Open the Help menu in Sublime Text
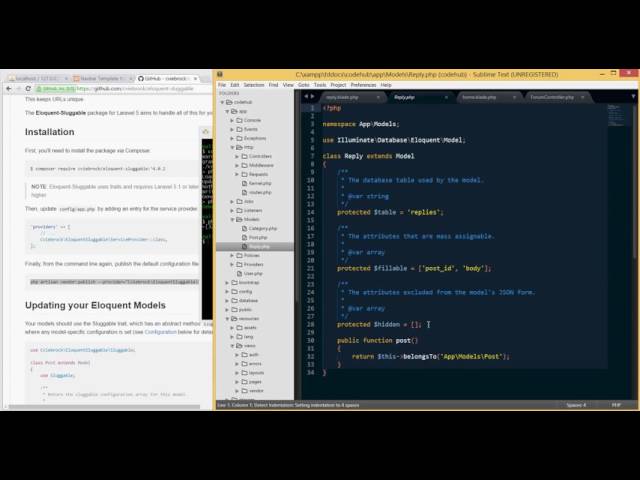This screenshot has width=640, height=480. (386, 85)
